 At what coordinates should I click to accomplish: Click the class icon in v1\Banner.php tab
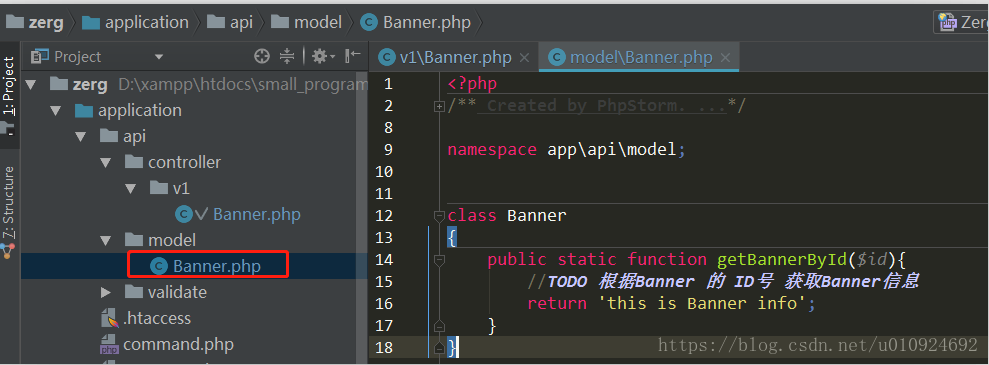(387, 58)
